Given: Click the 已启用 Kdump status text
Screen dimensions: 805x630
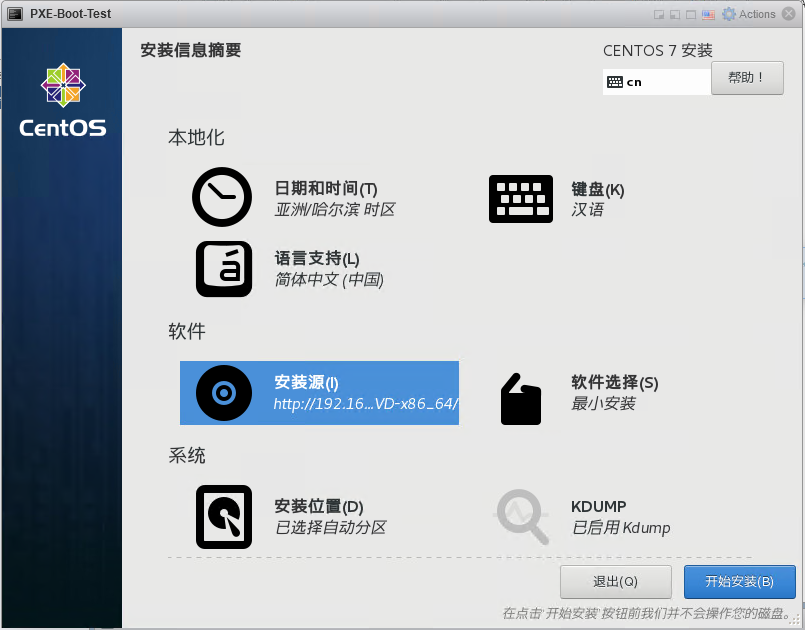Looking at the screenshot, I should (x=621, y=528).
